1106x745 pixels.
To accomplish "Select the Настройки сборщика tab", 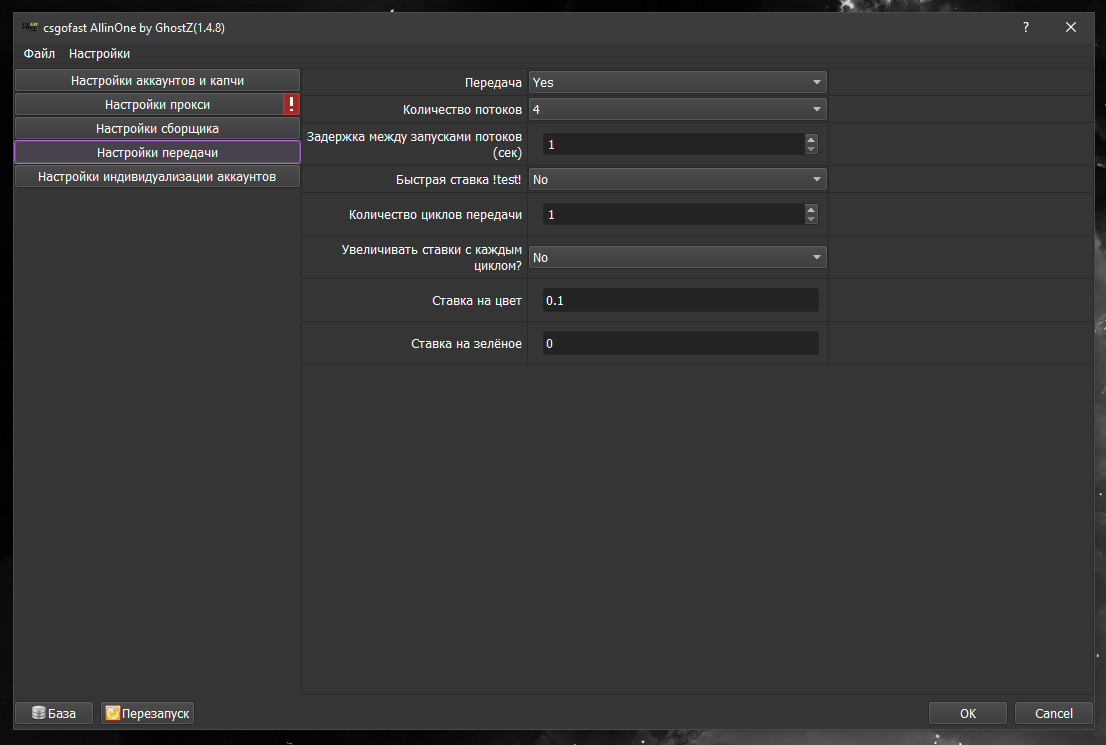I will (157, 128).
